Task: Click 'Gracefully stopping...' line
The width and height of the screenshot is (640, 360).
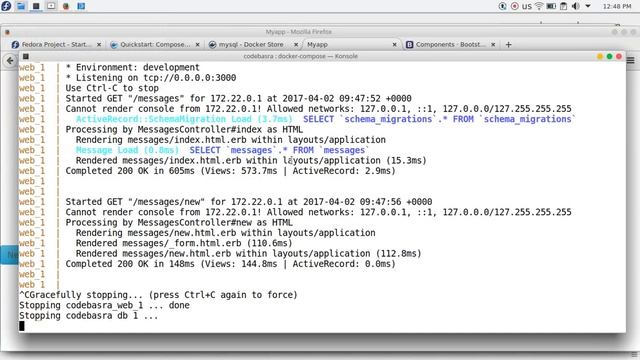Action: 158,295
